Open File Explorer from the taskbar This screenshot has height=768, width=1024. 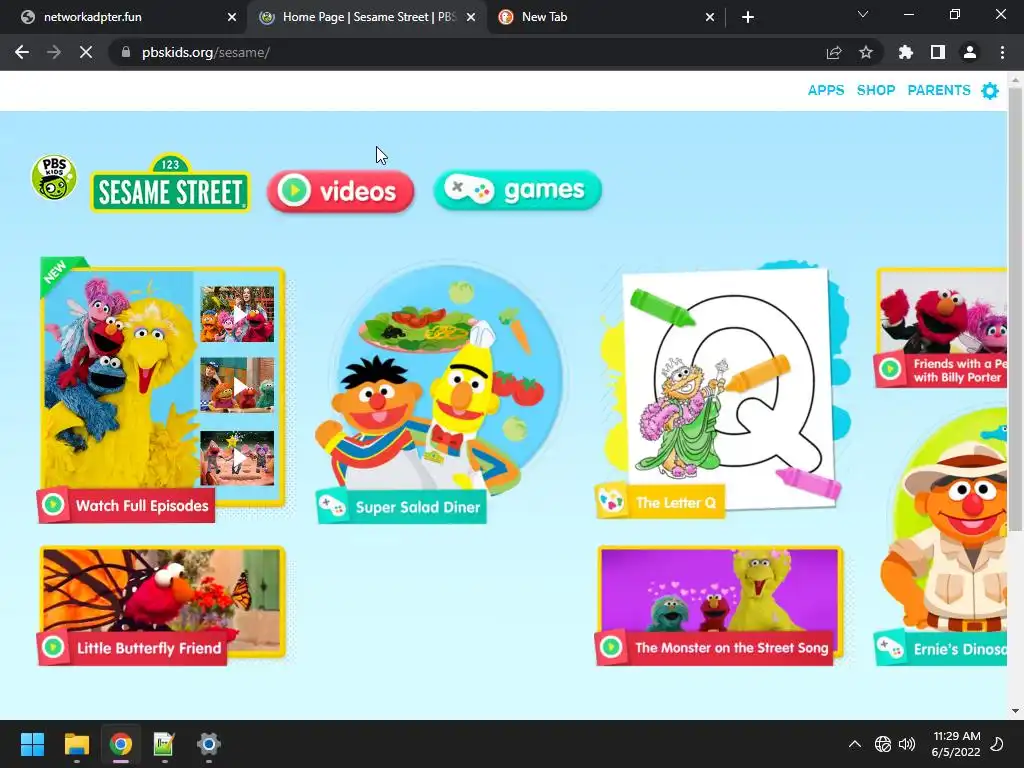pos(76,744)
